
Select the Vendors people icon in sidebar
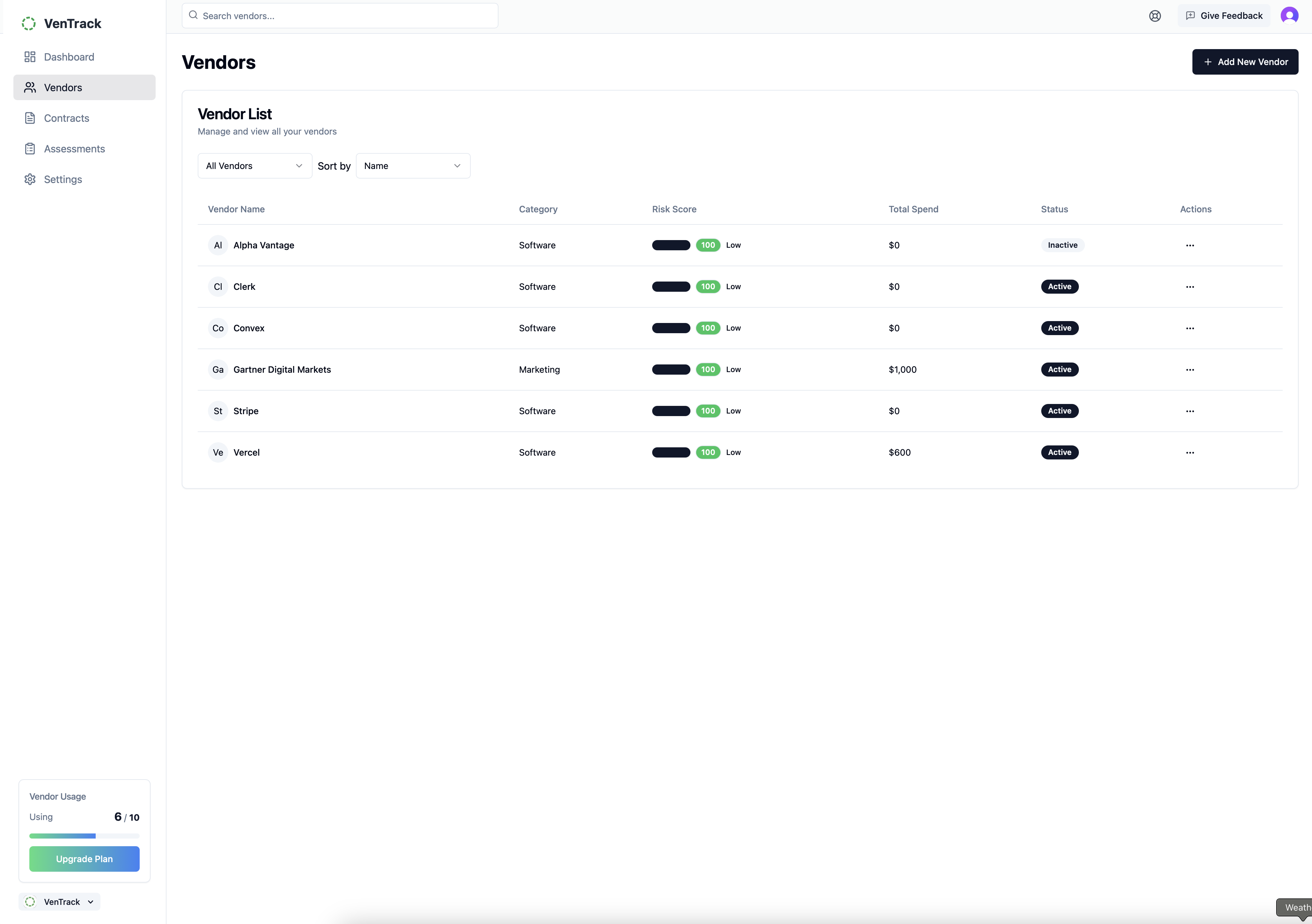pos(30,87)
